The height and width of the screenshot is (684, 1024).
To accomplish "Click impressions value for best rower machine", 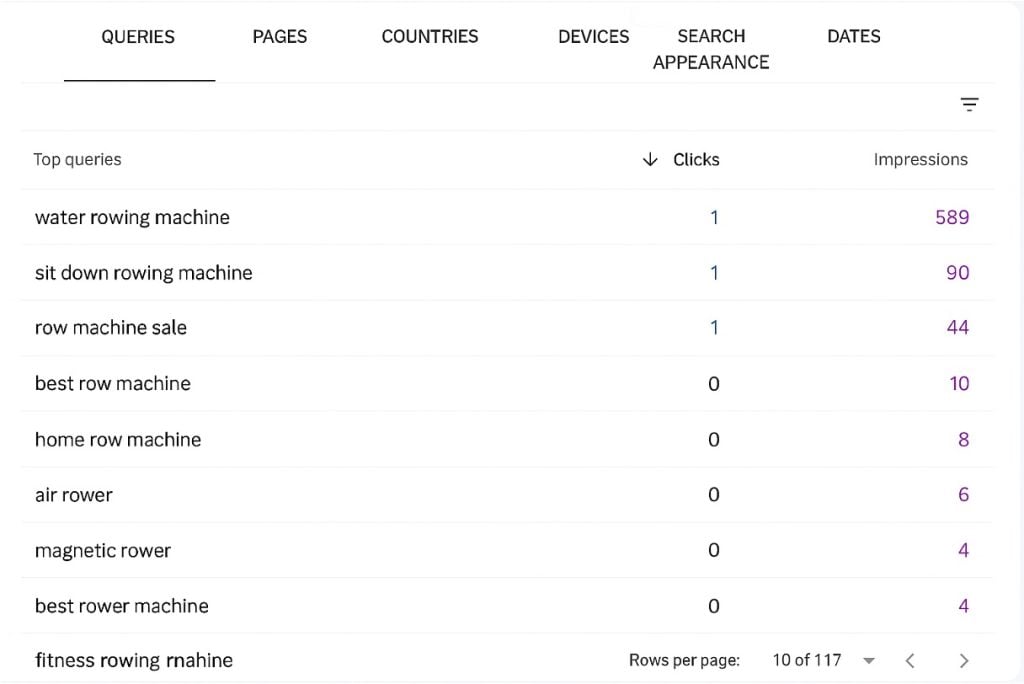I will tap(963, 606).
